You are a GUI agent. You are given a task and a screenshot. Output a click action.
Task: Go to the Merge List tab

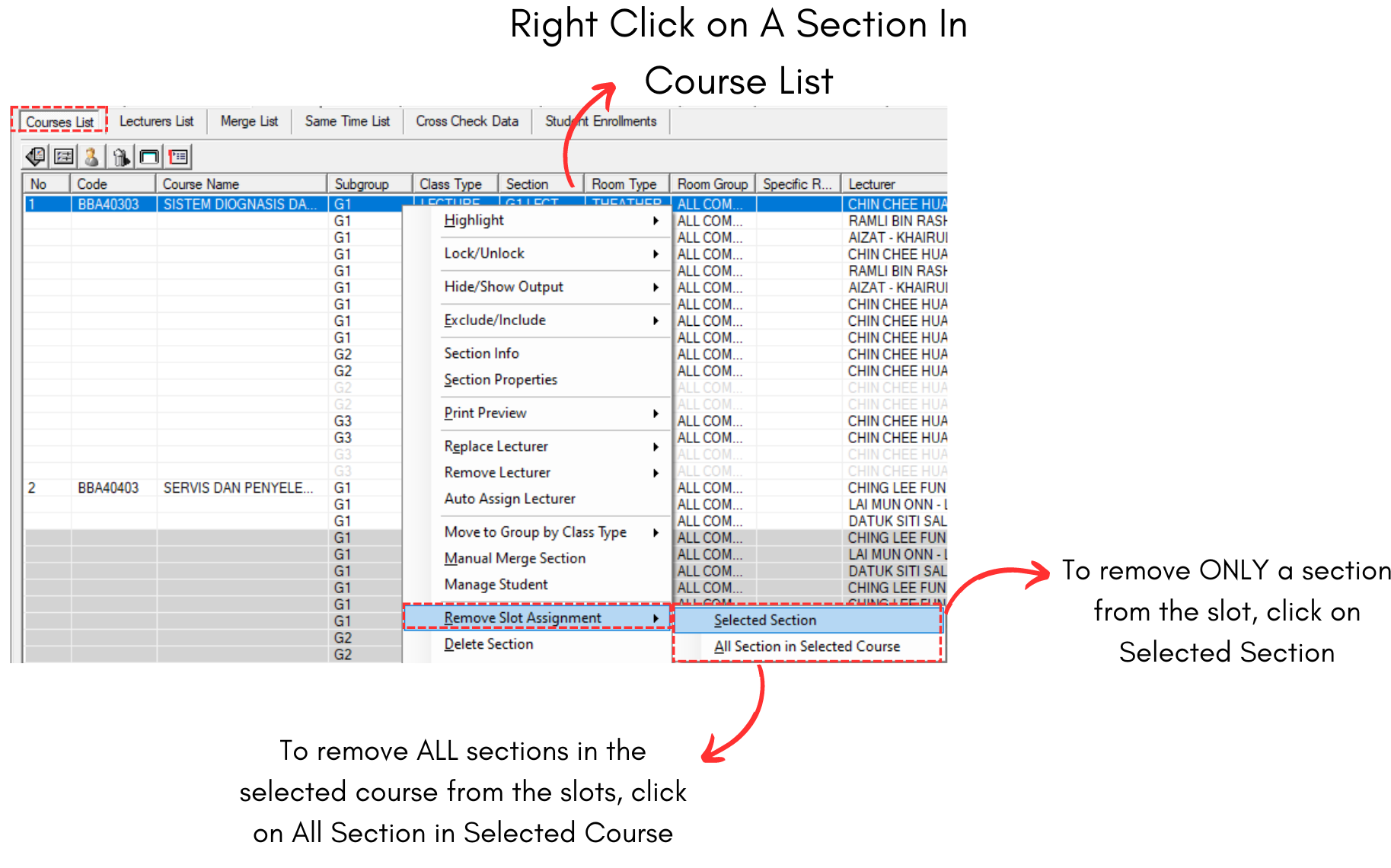[x=249, y=122]
